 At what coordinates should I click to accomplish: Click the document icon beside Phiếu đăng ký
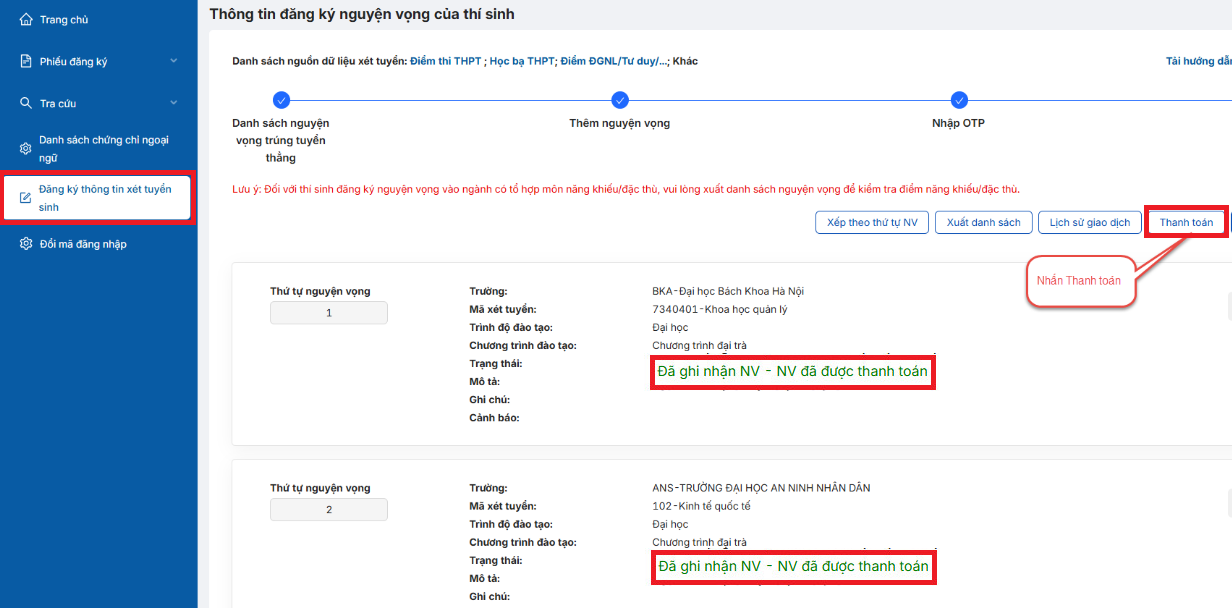[27, 62]
